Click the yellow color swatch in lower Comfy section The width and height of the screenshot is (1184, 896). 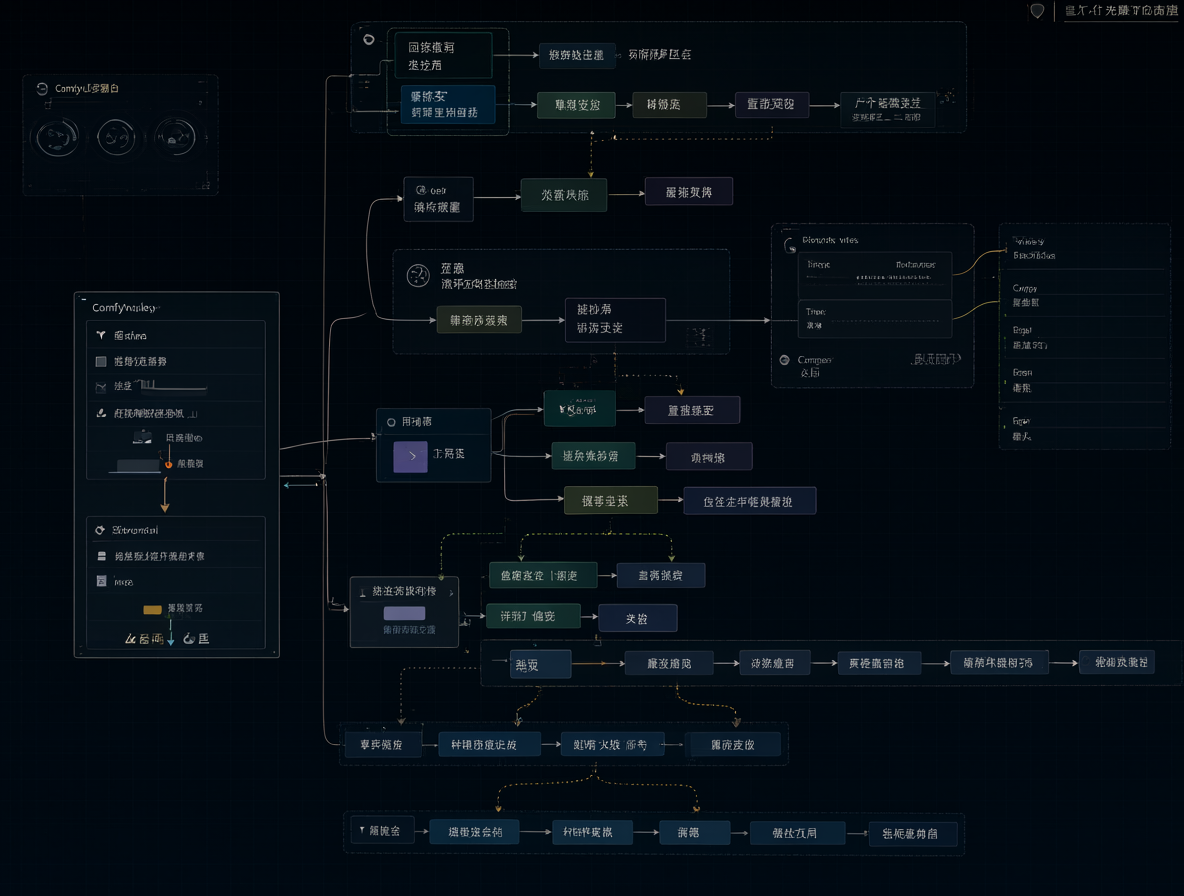click(153, 610)
